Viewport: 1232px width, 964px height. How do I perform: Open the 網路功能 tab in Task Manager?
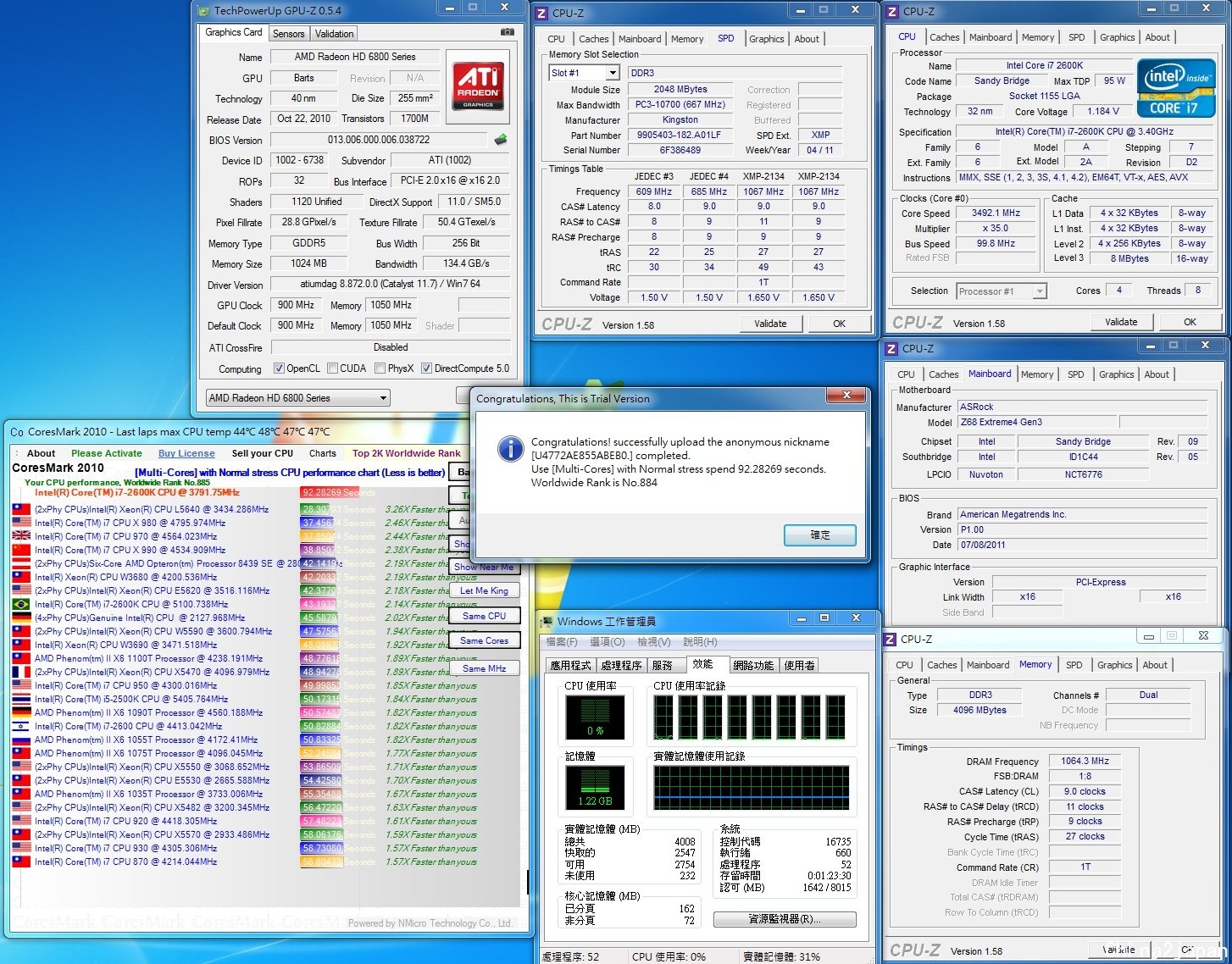pyautogui.click(x=753, y=666)
